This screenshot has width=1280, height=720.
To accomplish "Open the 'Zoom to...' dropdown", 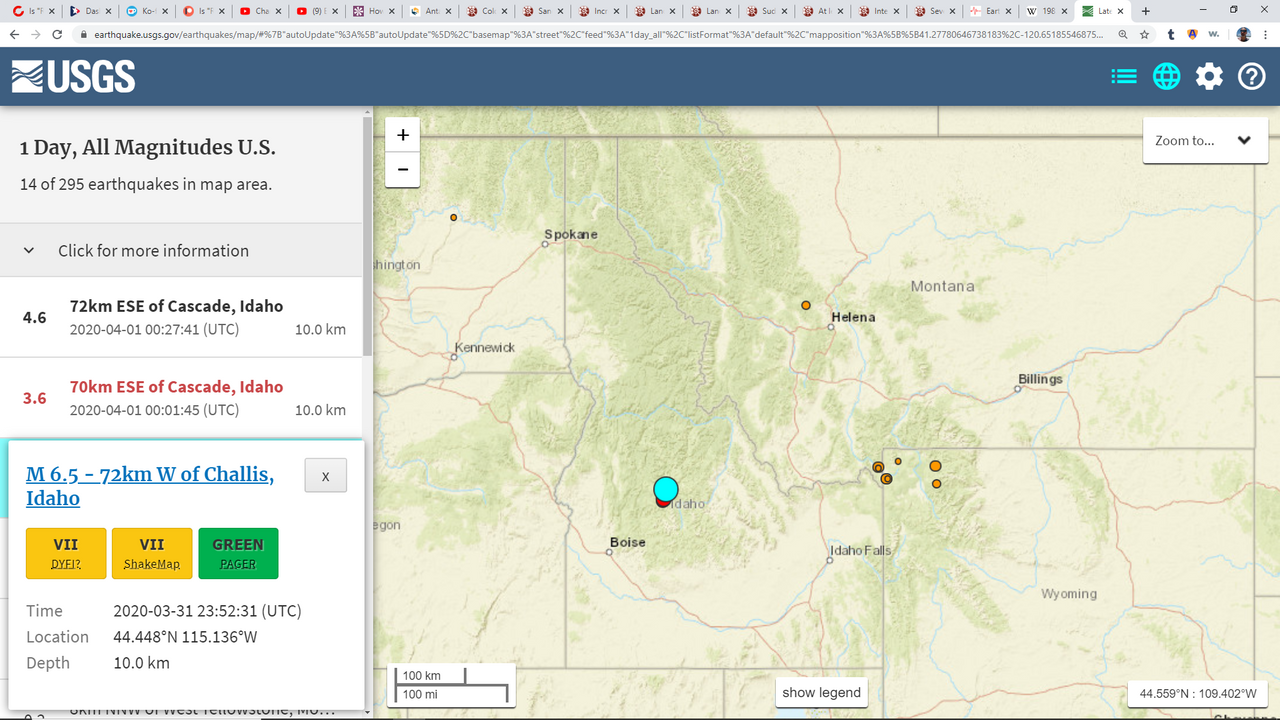I will coord(1204,141).
